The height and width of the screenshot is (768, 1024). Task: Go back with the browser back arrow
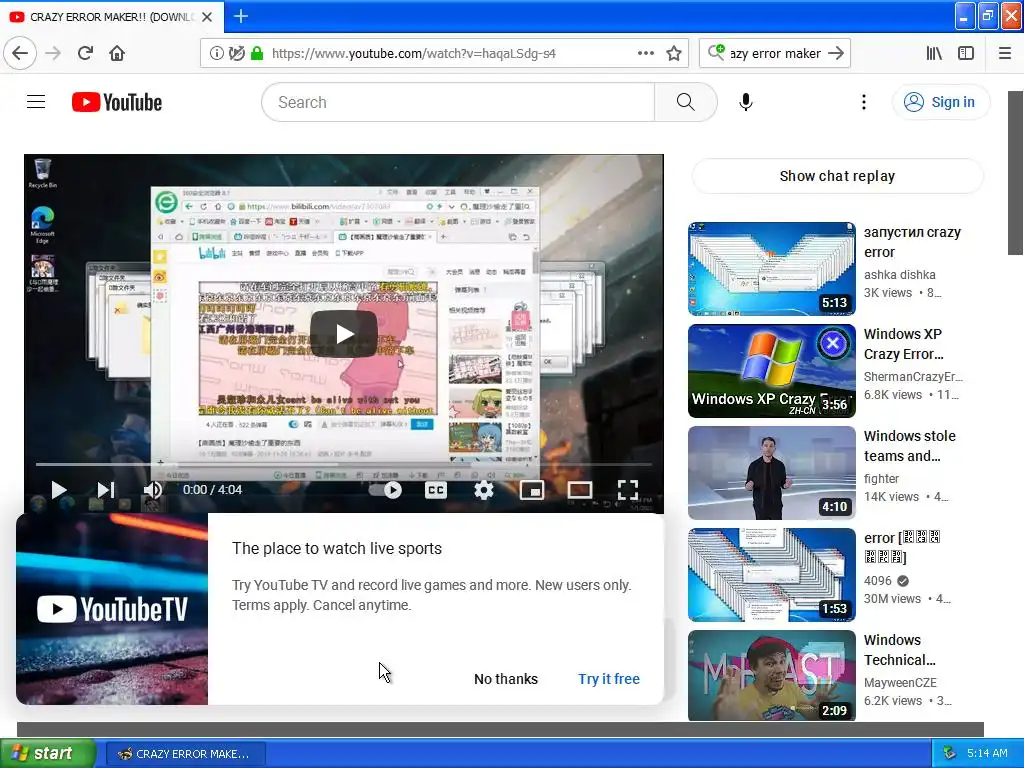tap(20, 53)
